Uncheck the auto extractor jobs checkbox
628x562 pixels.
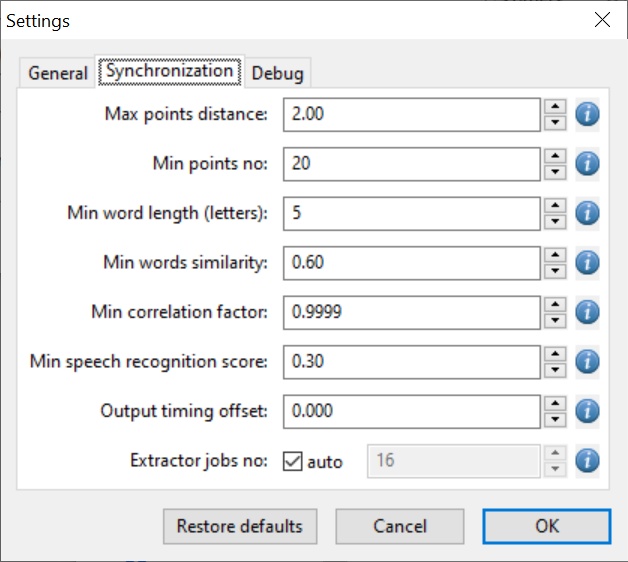(x=292, y=461)
